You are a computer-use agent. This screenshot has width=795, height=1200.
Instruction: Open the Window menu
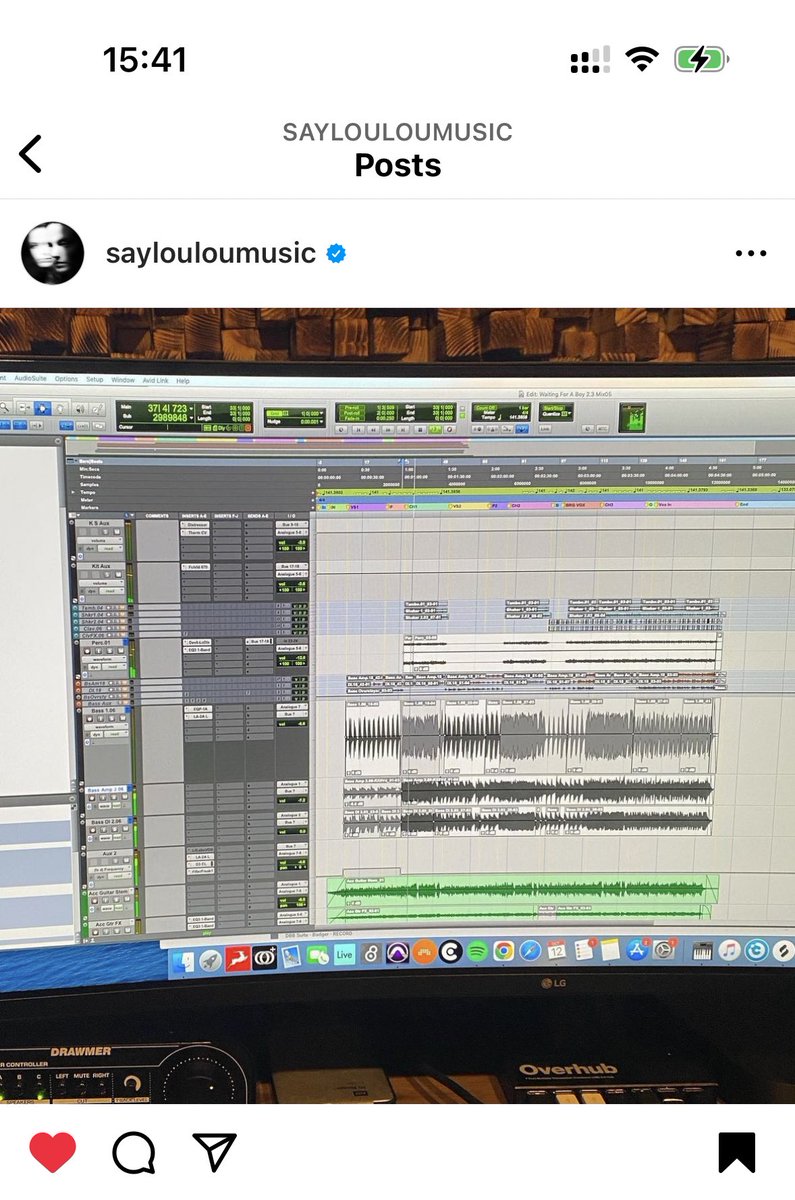[123, 380]
